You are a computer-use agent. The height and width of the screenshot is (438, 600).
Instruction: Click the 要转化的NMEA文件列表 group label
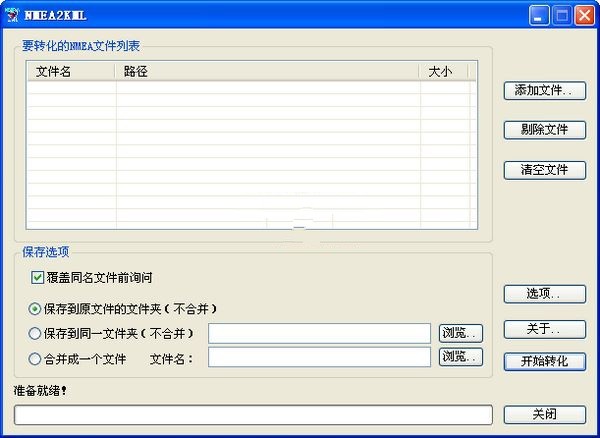81,46
